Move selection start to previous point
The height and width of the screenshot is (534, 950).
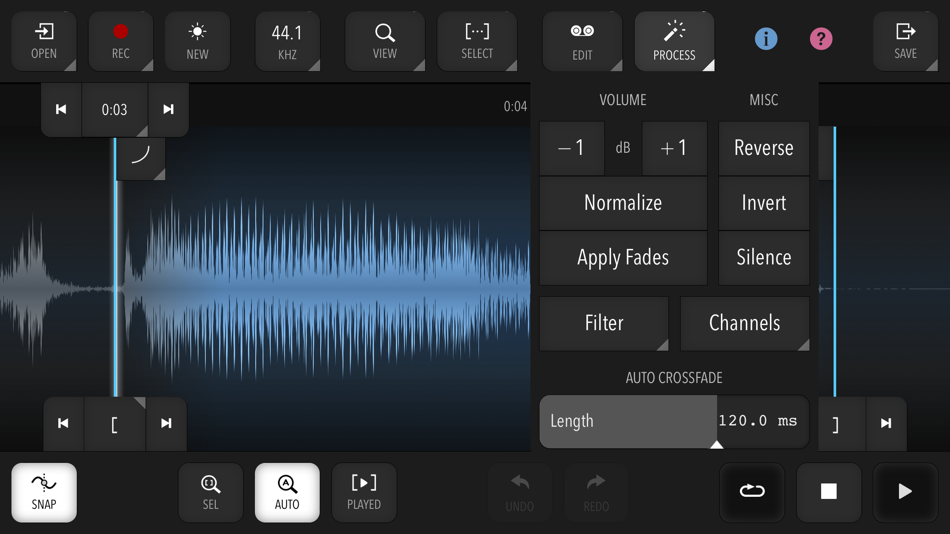[x=63, y=424]
